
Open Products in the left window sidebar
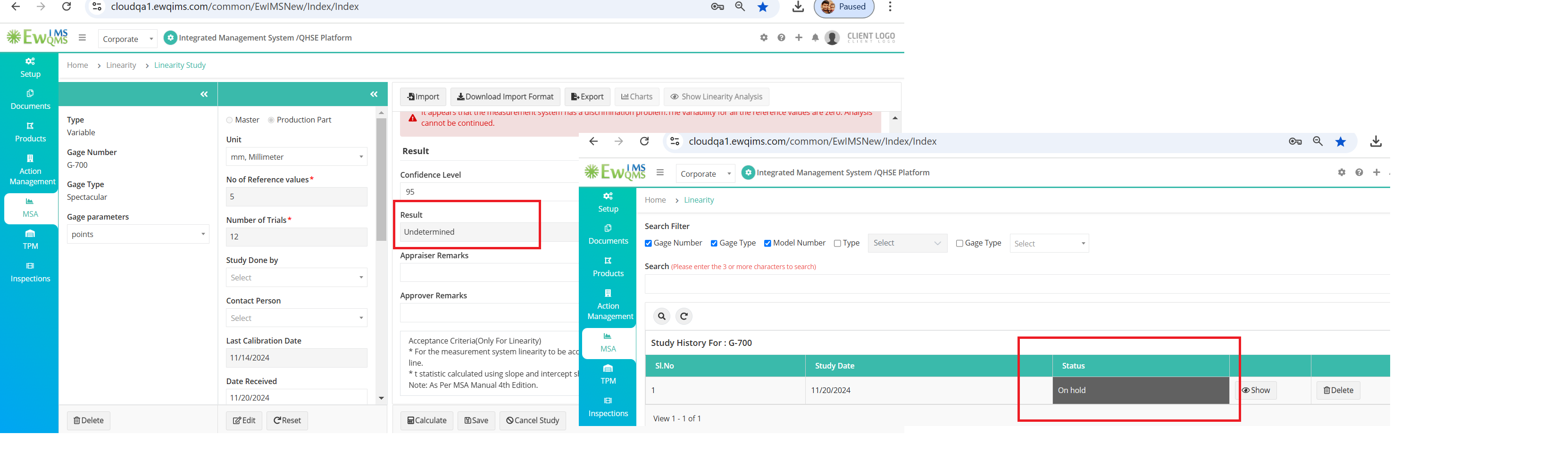tap(30, 132)
